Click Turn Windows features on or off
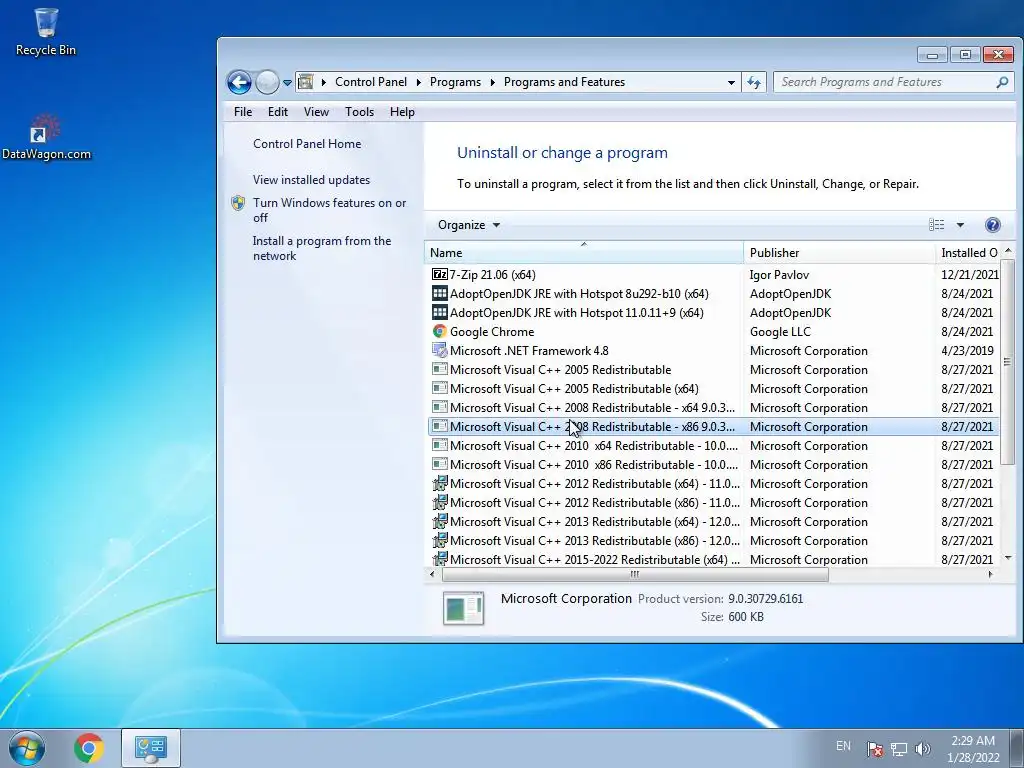The height and width of the screenshot is (768, 1024). [329, 210]
